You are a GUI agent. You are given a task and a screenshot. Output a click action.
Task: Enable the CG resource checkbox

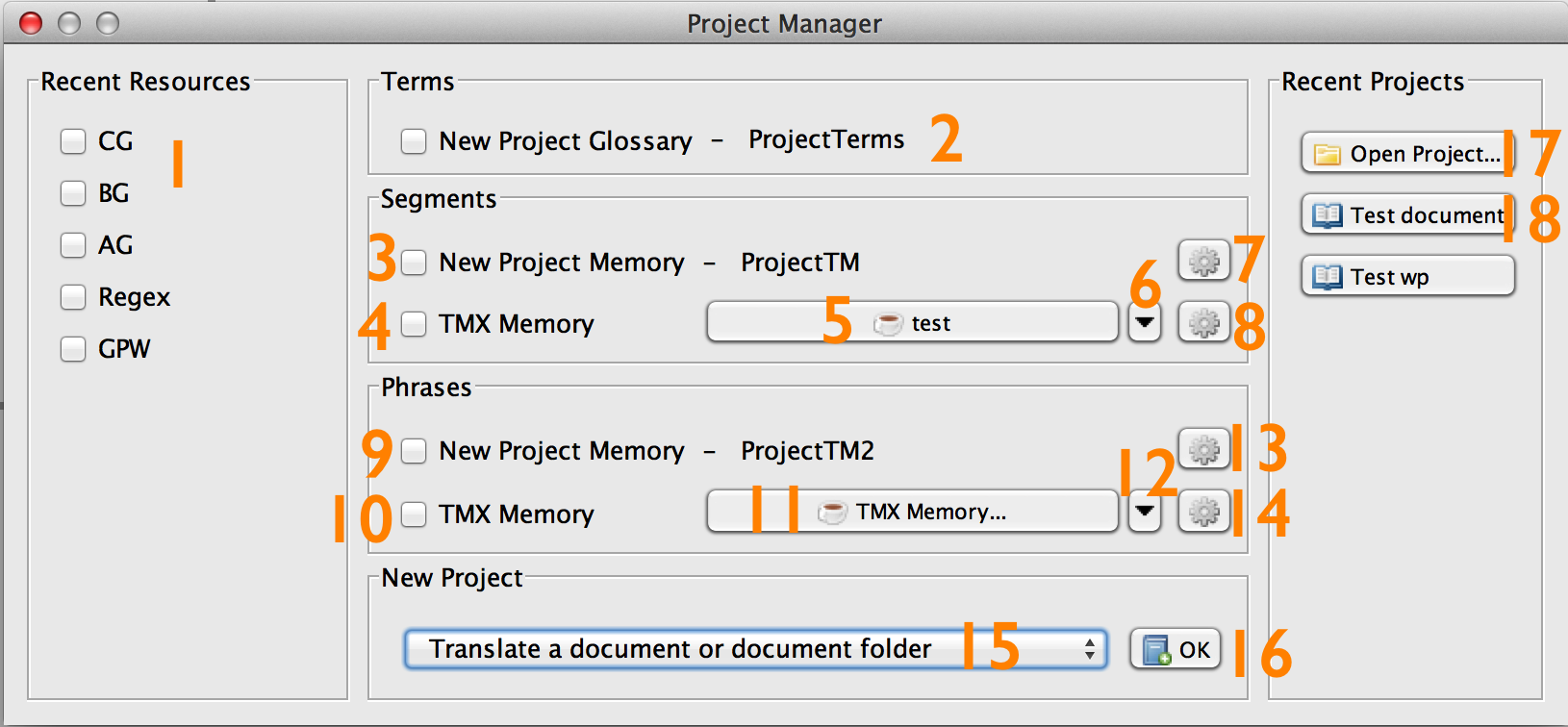73,141
